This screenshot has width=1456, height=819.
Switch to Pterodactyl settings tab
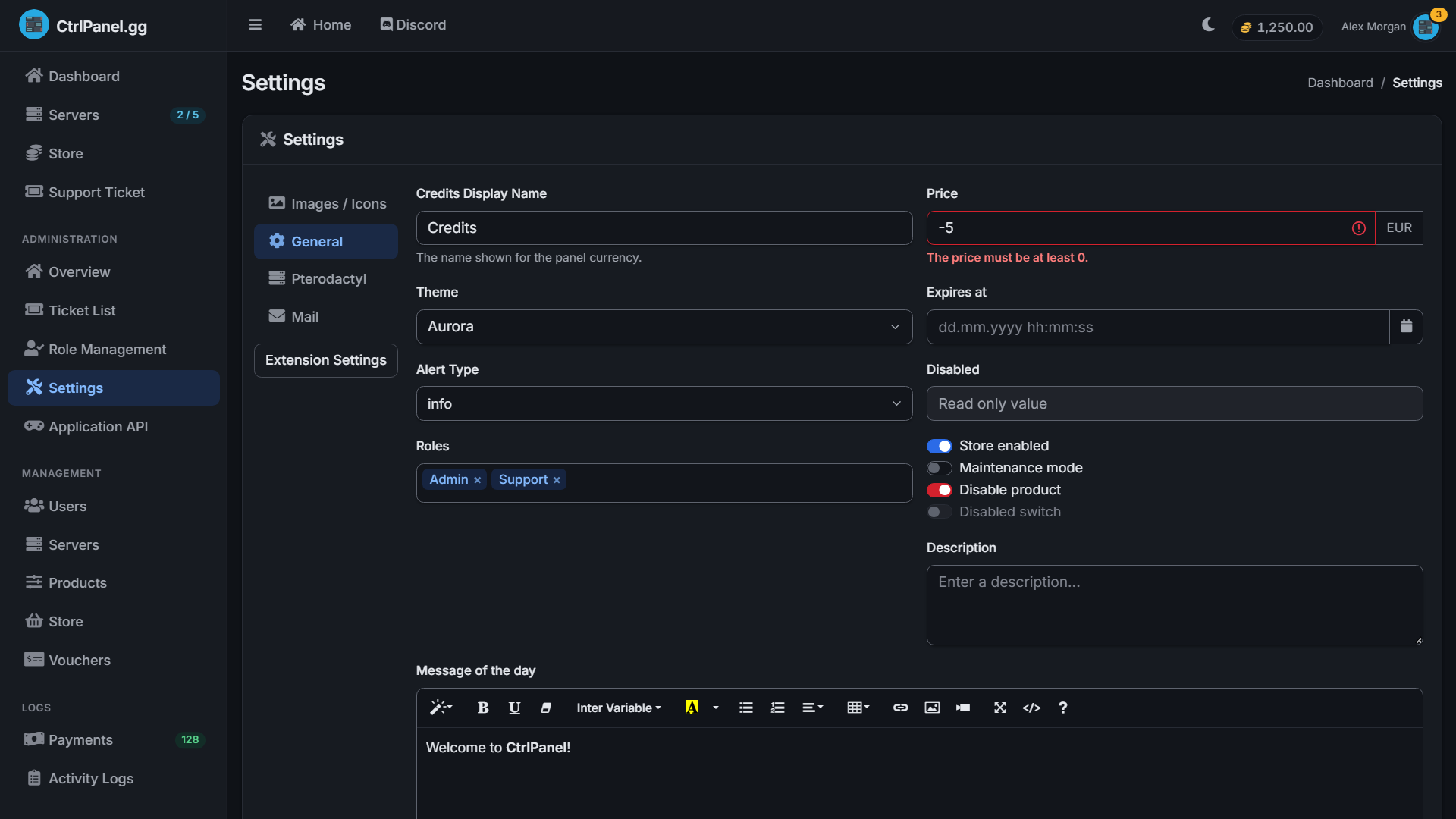click(326, 278)
